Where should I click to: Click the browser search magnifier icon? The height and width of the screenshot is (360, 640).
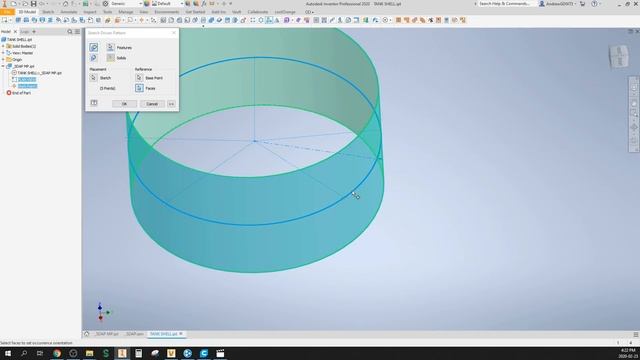pos(70,31)
